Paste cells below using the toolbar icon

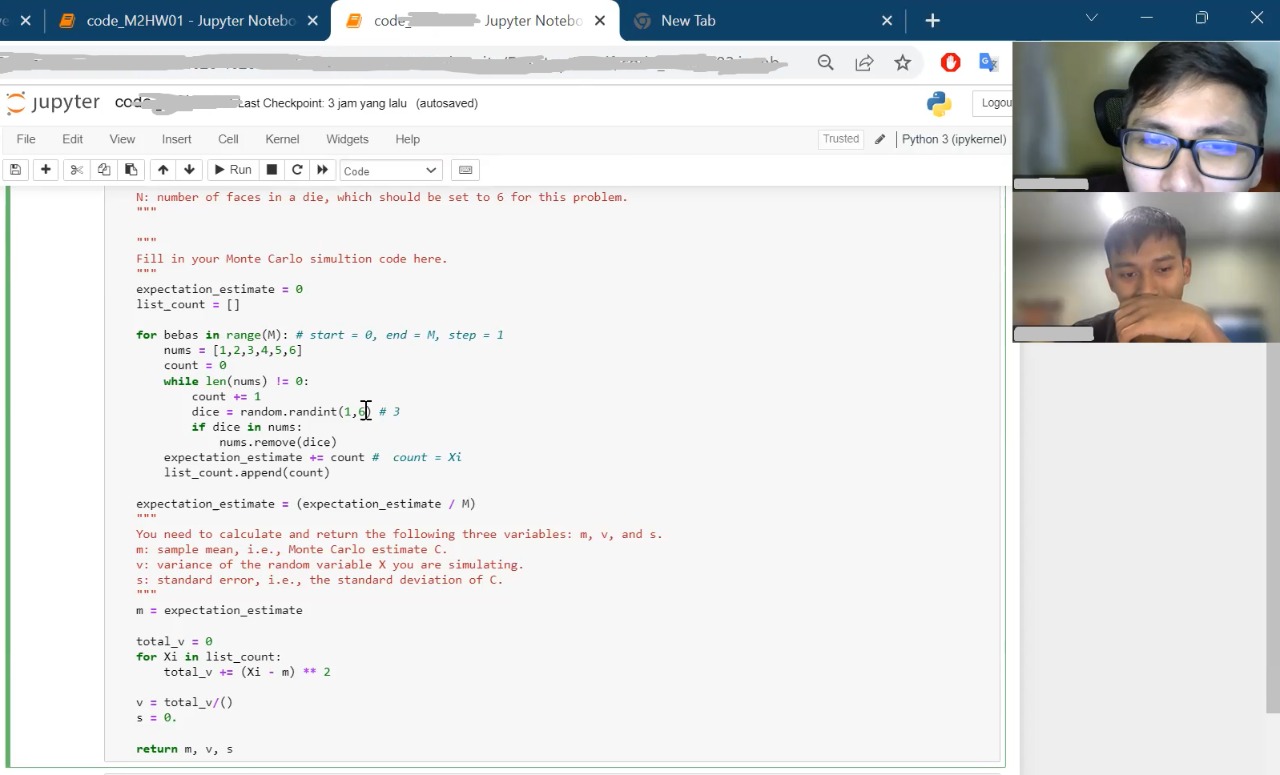point(131,170)
